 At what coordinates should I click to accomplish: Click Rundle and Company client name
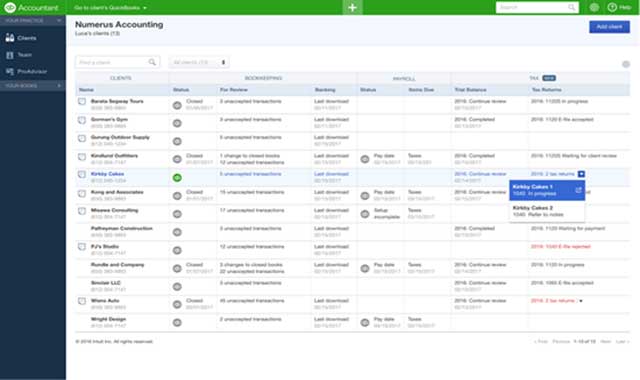117,265
